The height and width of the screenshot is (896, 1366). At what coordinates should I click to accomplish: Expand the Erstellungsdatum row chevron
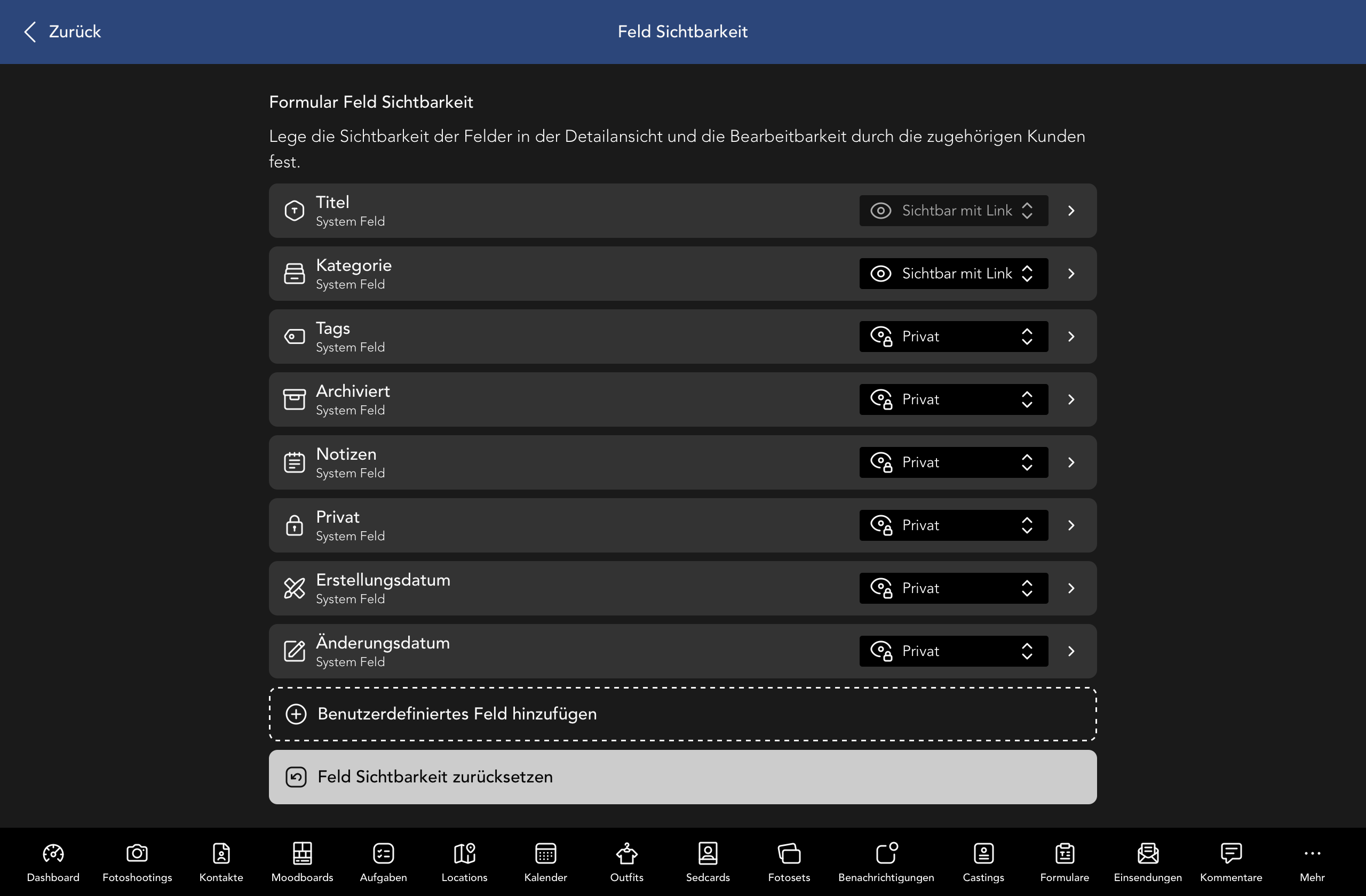(x=1071, y=588)
